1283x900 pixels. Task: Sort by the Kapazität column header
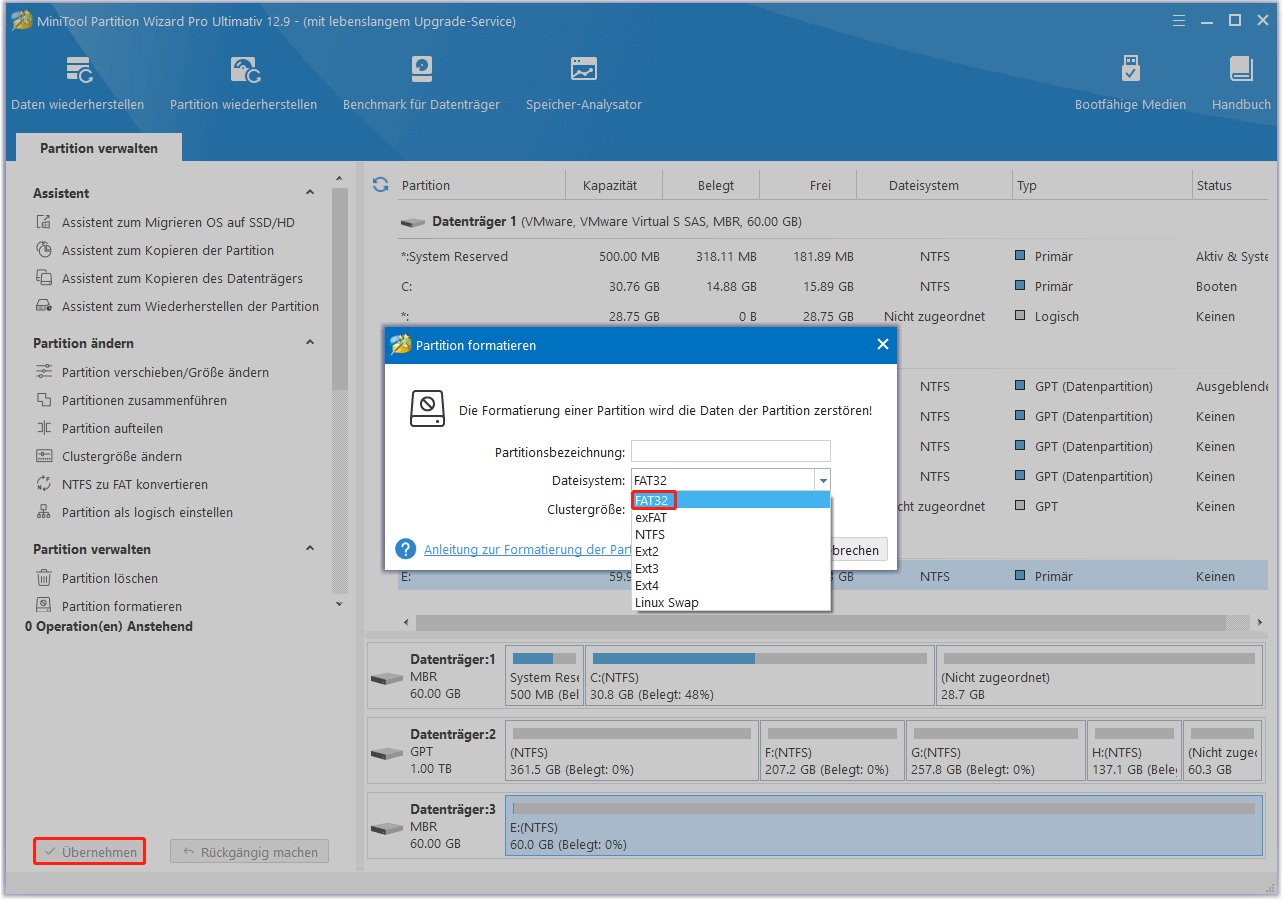pos(610,185)
